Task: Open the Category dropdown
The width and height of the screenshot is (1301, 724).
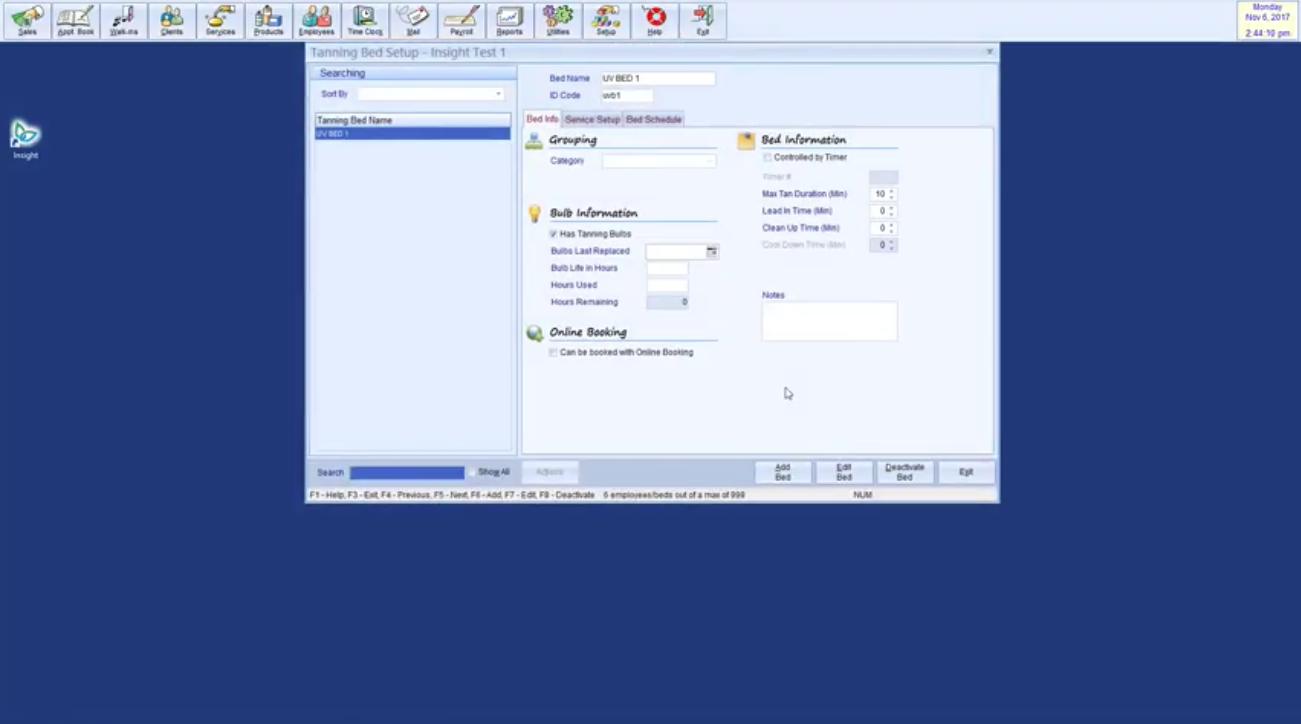Action: (710, 161)
